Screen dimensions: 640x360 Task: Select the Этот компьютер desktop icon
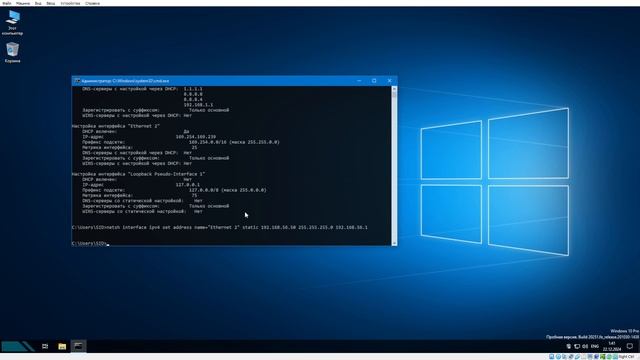(x=13, y=22)
